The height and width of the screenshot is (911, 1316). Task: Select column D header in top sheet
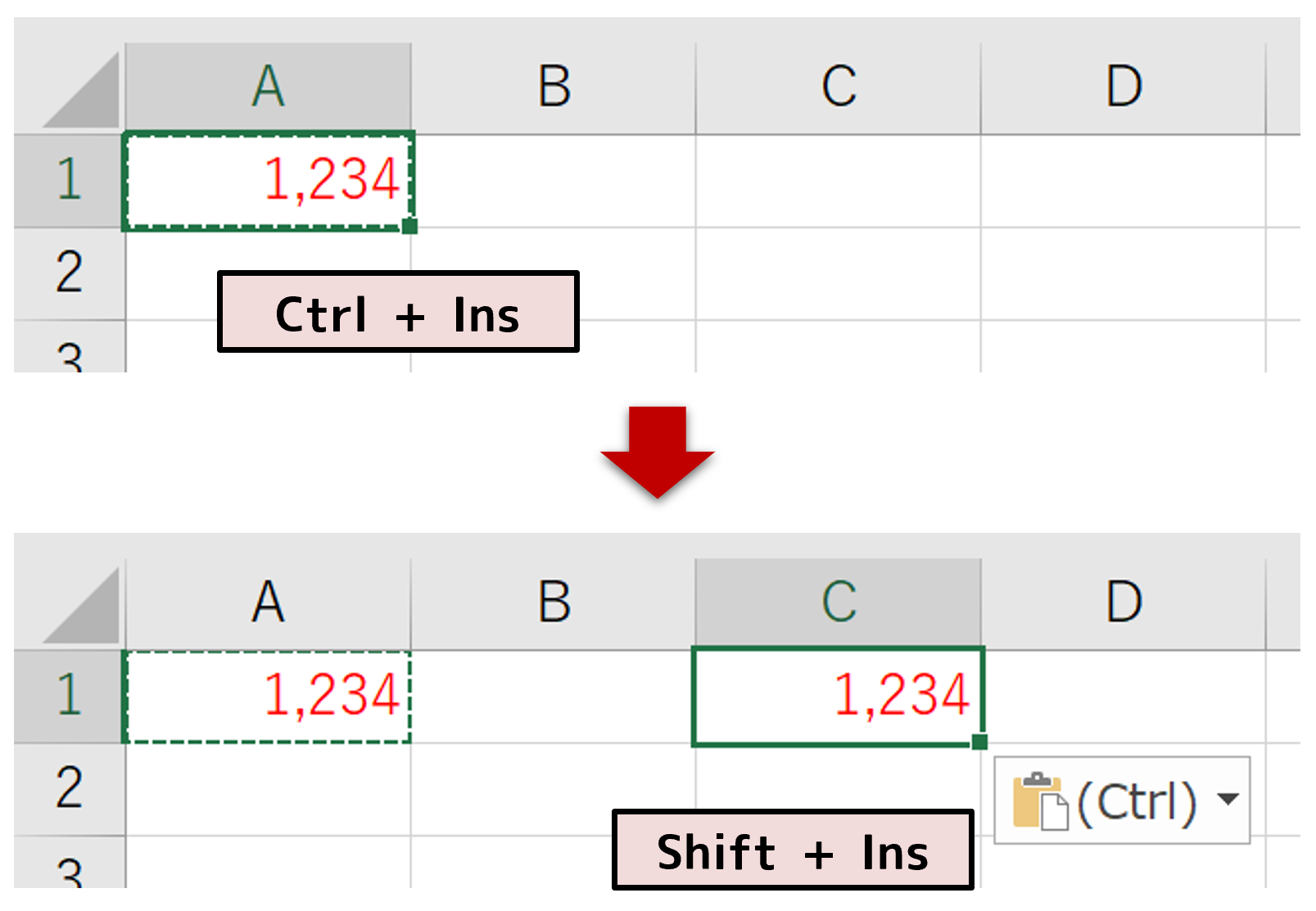tap(1124, 88)
